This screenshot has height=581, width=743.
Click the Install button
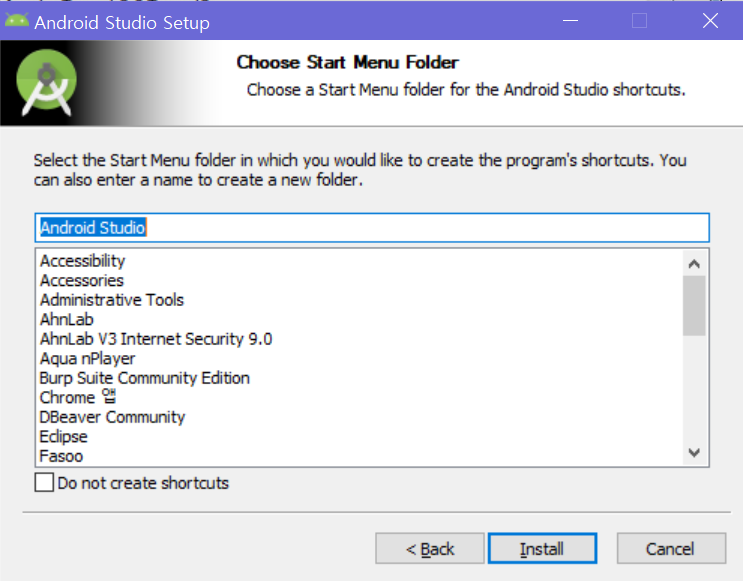tap(542, 549)
